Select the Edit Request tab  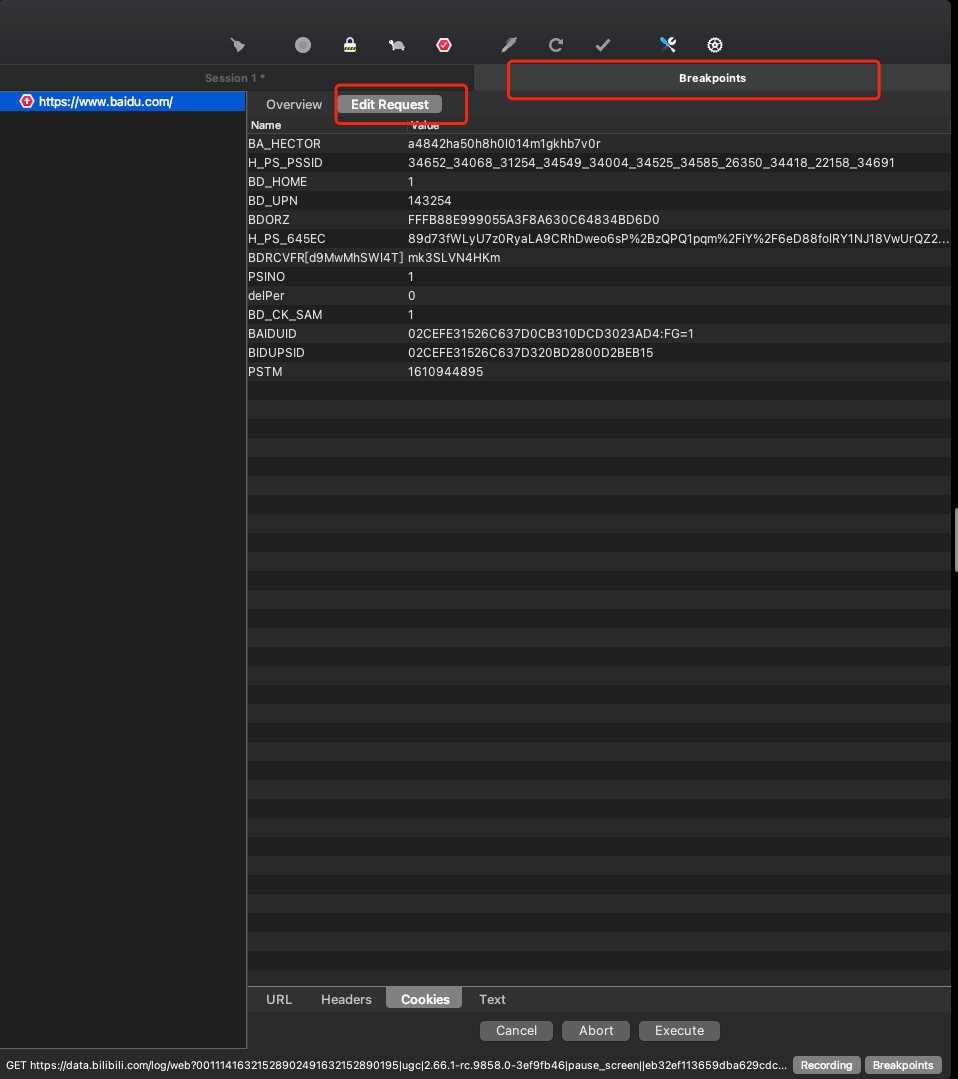tap(390, 105)
